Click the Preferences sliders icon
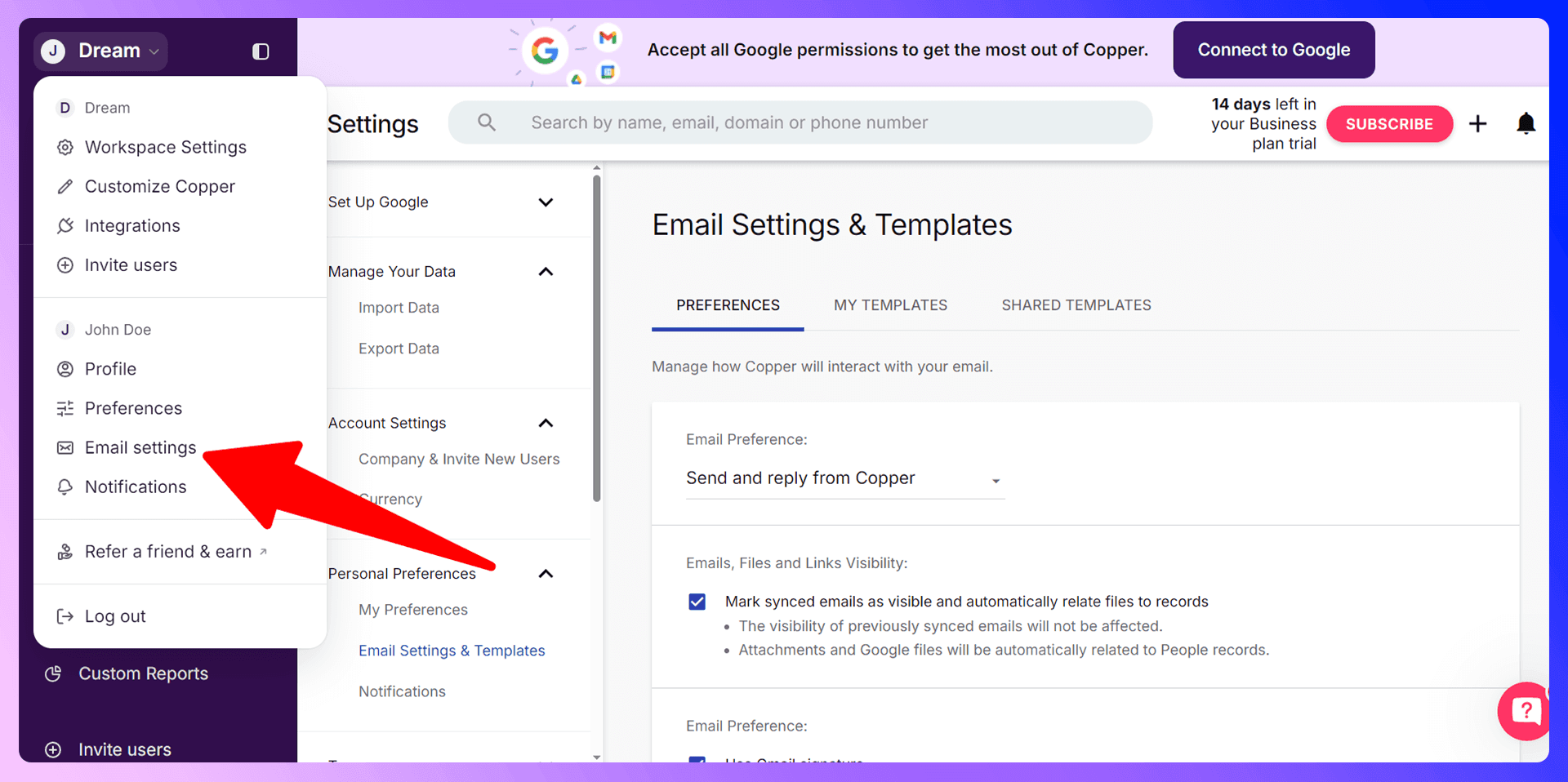The width and height of the screenshot is (1568, 782). click(65, 408)
